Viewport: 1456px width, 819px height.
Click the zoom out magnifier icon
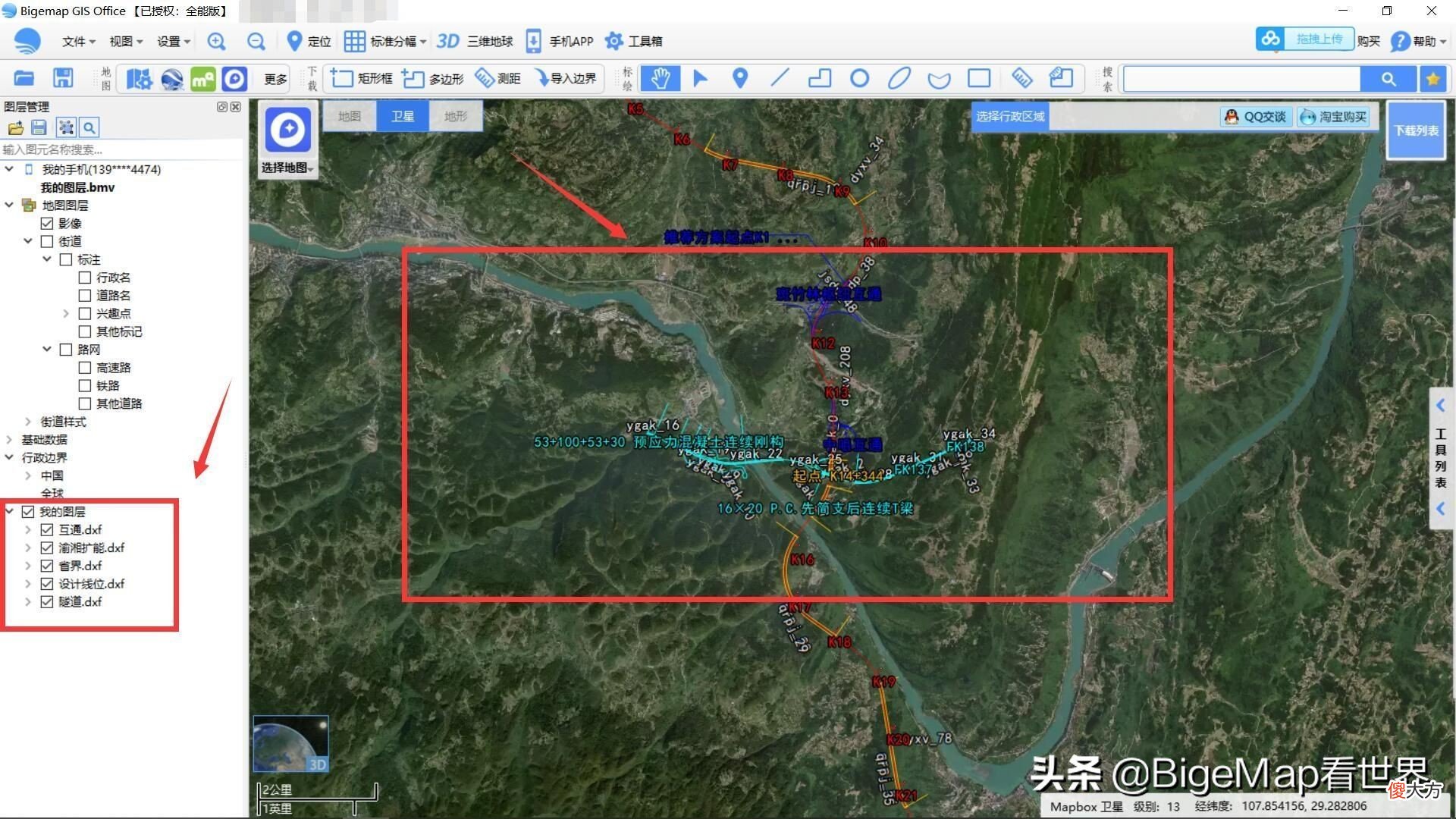(x=256, y=41)
